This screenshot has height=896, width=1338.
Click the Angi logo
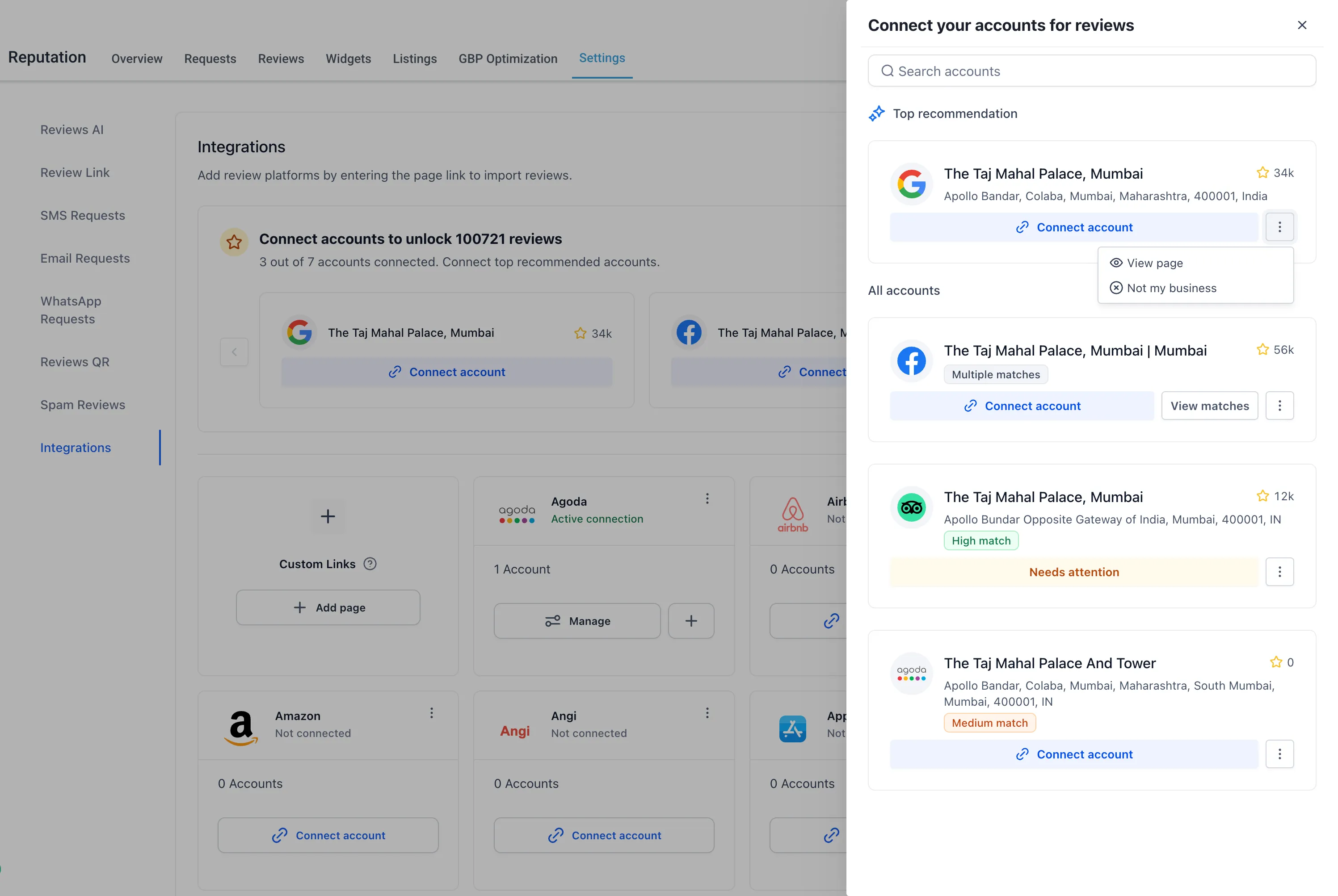point(515,731)
